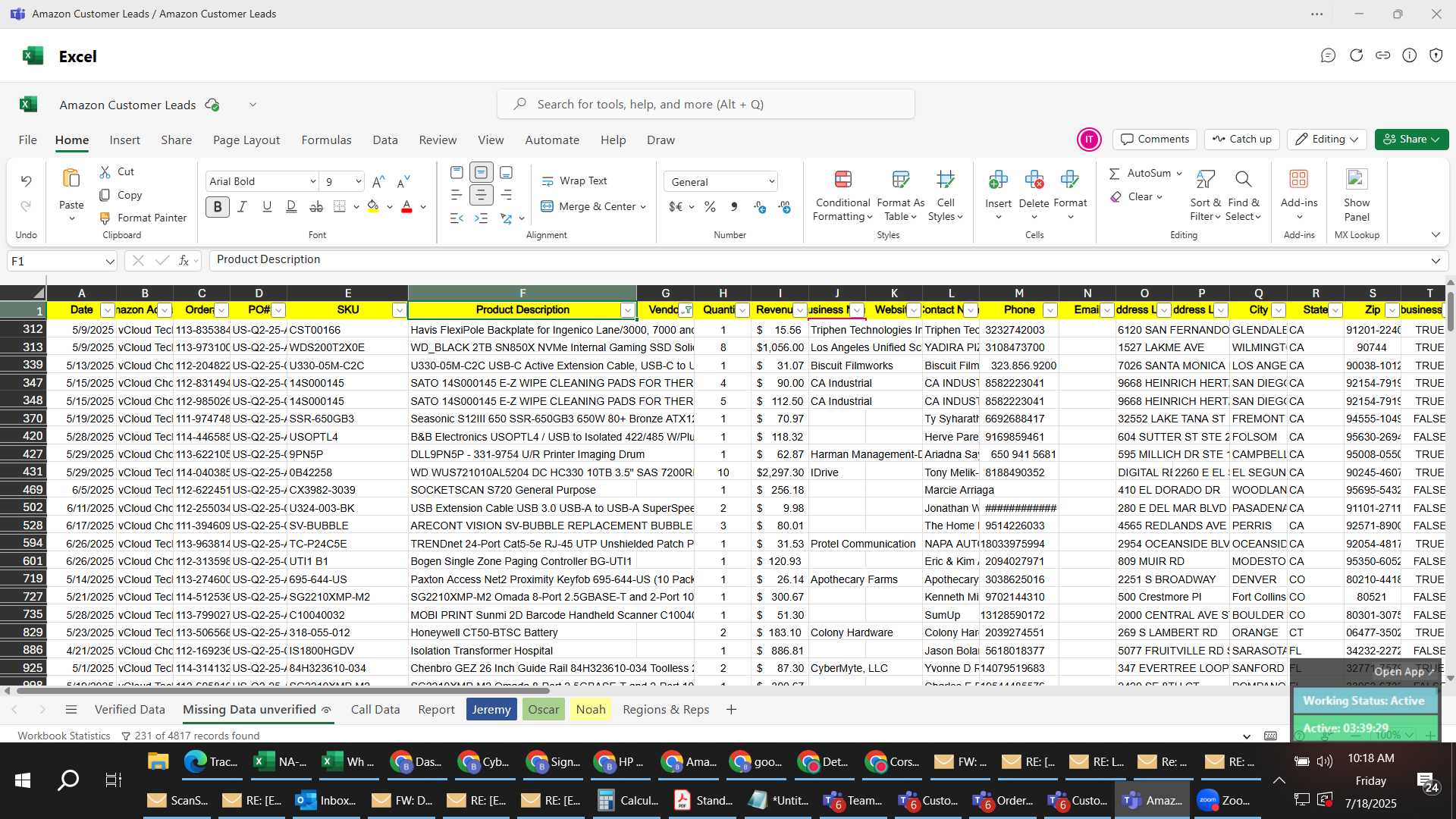Toggle Double Underline formatting button
Image resolution: width=1456 pixels, height=819 pixels.
coord(291,206)
